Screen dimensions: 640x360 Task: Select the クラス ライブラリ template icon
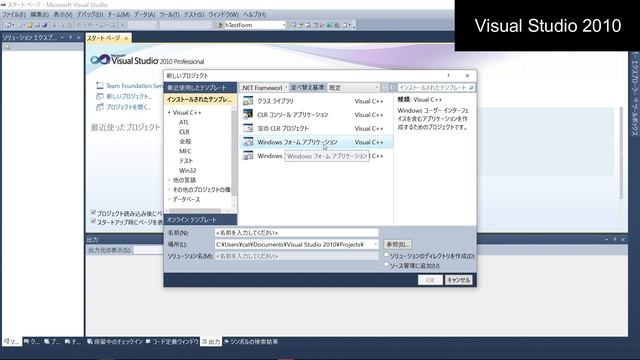click(x=248, y=101)
